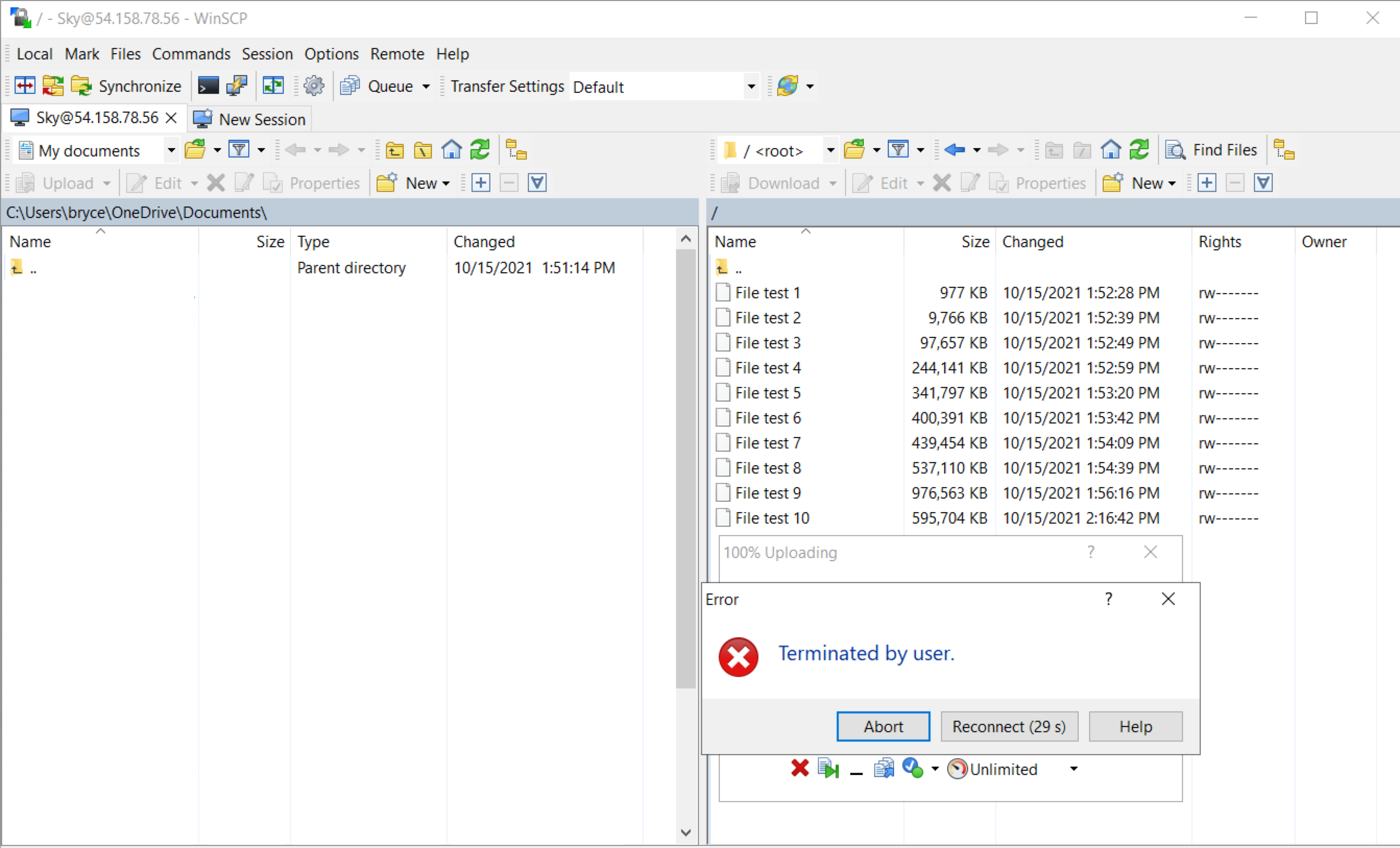Open the Commands menu
1400x848 pixels.
[191, 54]
